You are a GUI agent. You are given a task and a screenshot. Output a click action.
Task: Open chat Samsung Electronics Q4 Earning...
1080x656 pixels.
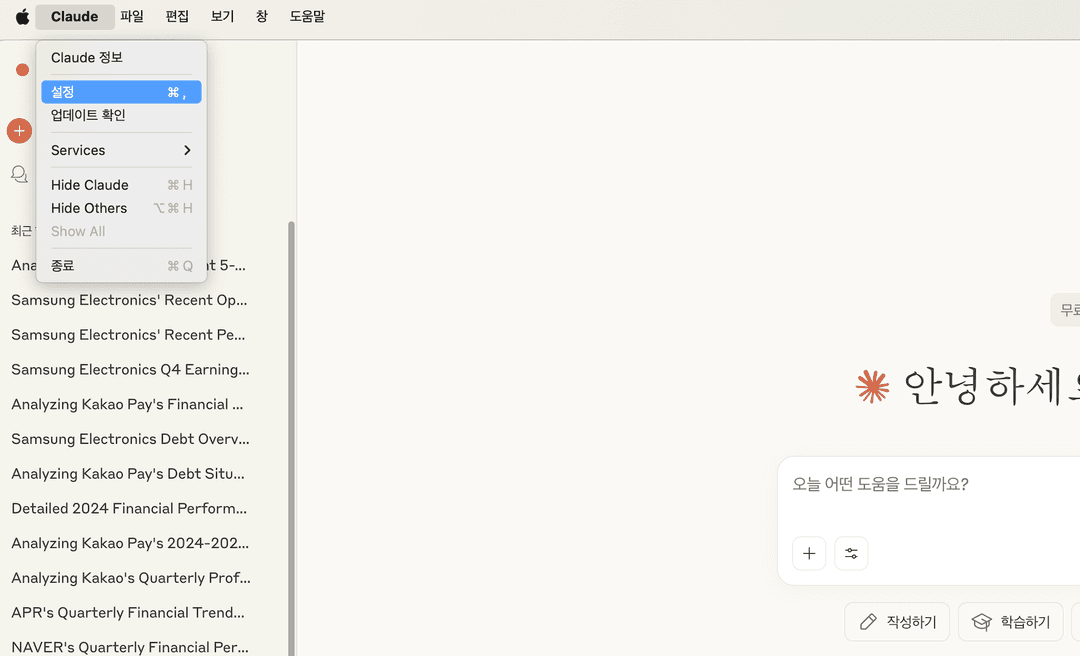[x=130, y=370]
